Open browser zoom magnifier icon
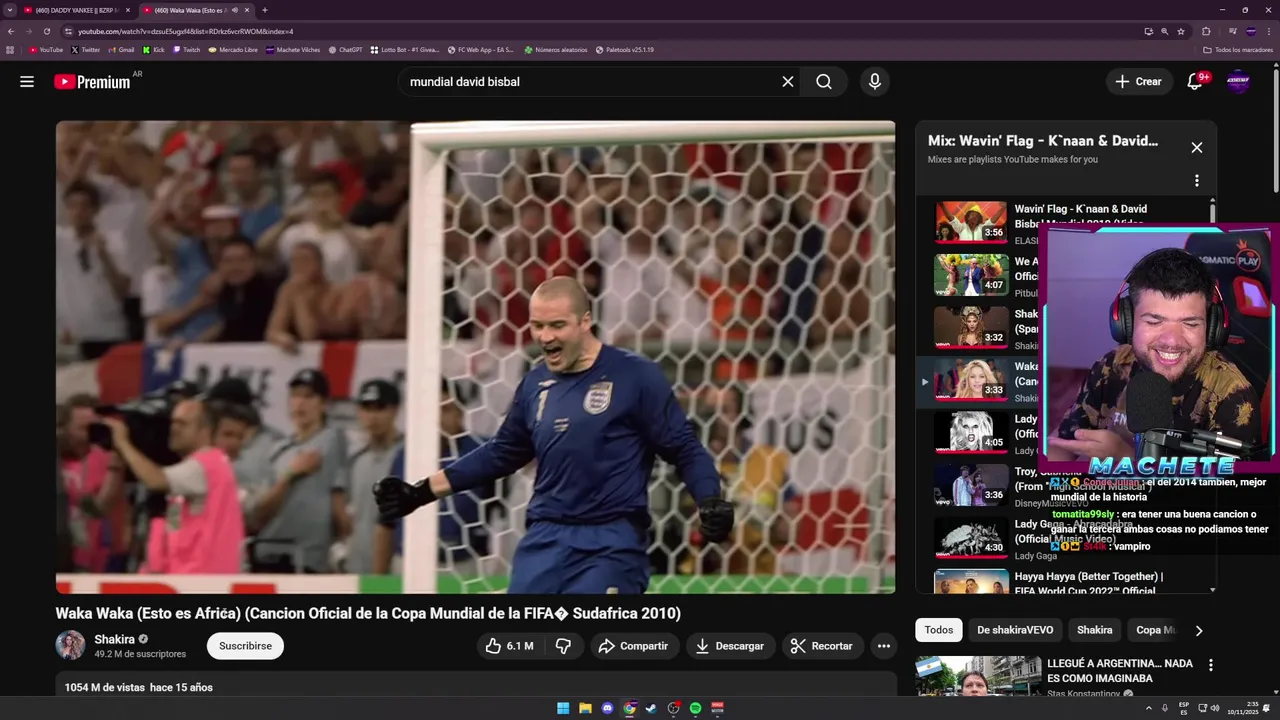Viewport: 1280px width, 720px height. [1164, 31]
